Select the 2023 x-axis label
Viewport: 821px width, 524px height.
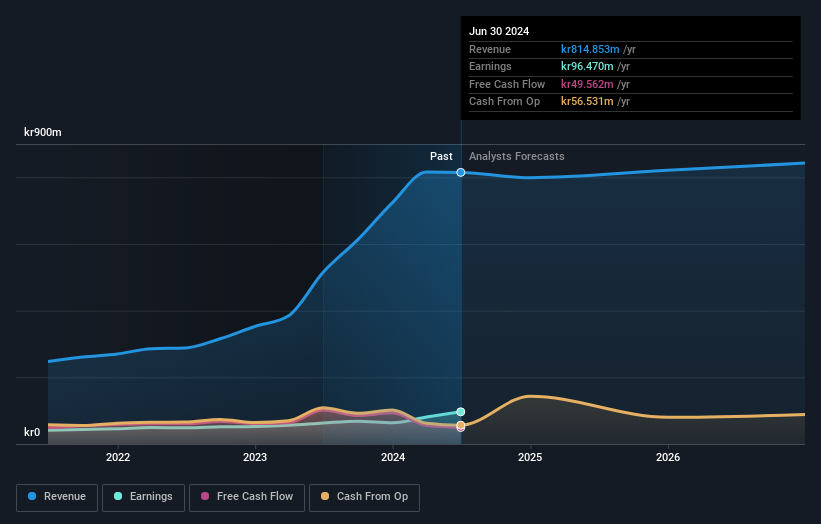point(255,457)
